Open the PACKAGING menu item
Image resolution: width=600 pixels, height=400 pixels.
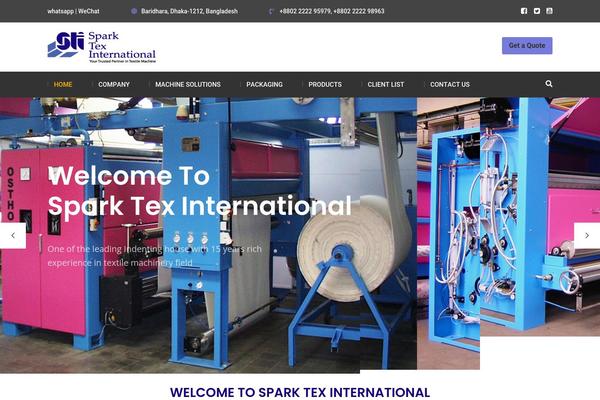264,85
